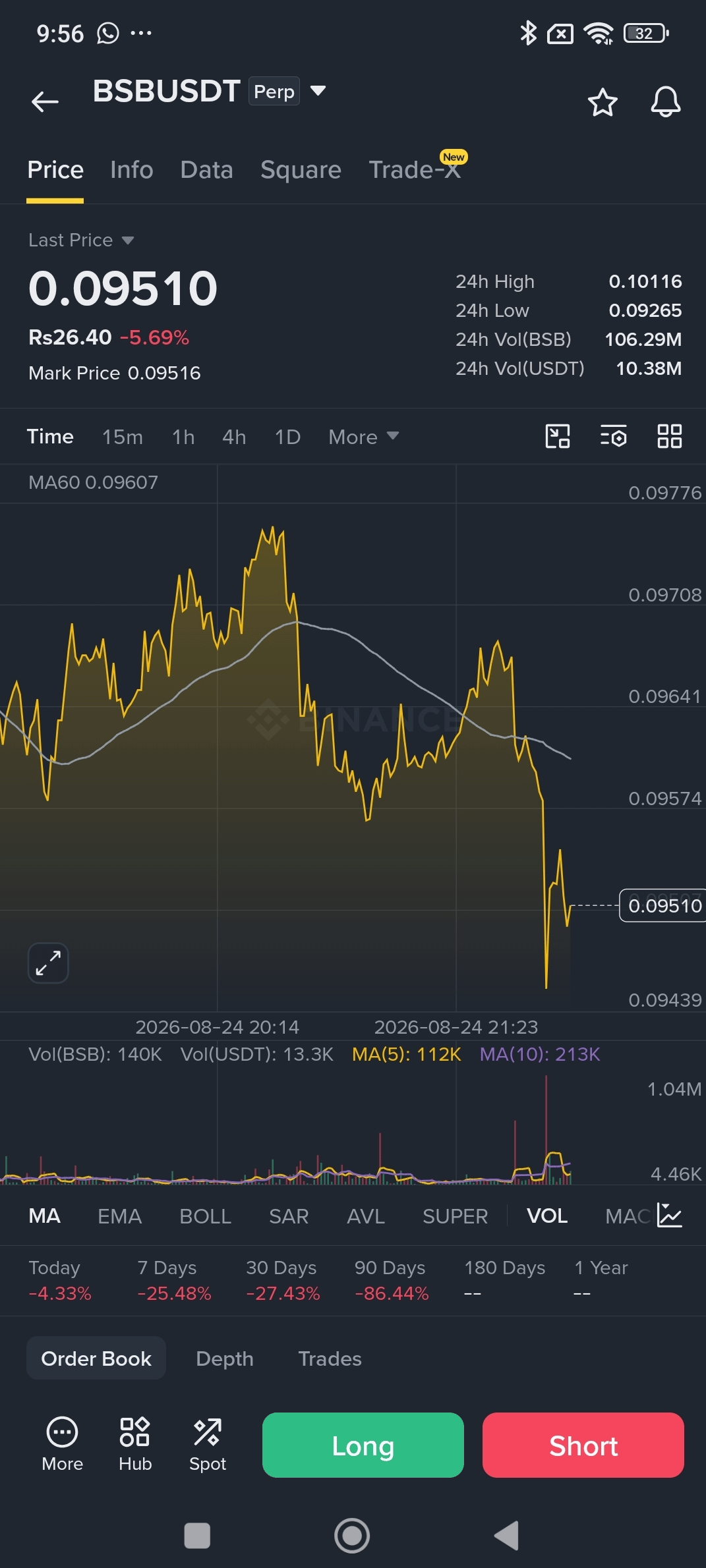Tap the Perp contract type label
The image size is (706, 1568).
(274, 91)
